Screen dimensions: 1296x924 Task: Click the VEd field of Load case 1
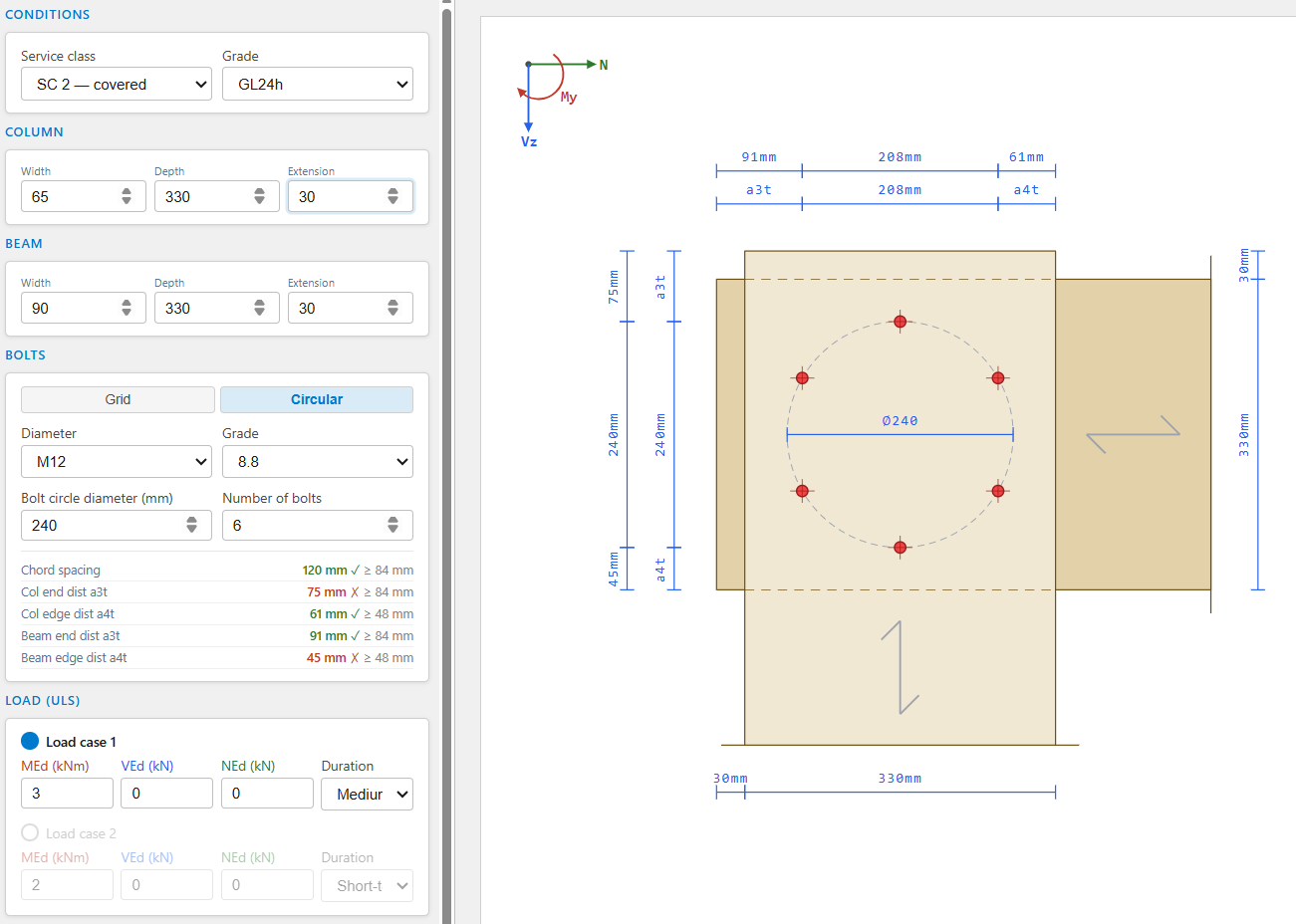[x=166, y=794]
